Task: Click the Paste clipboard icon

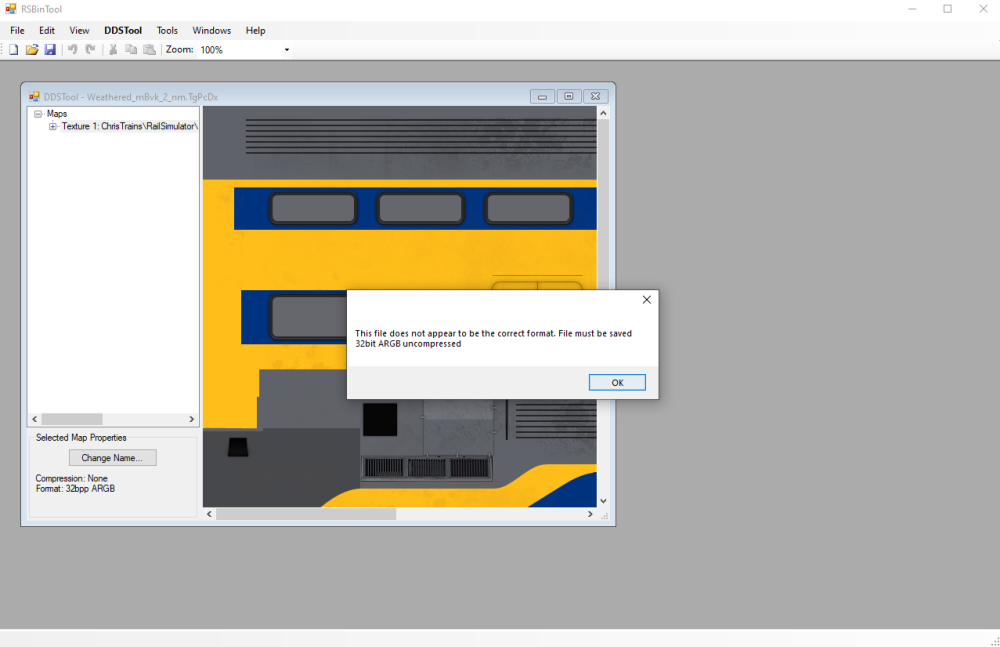Action: coord(149,50)
